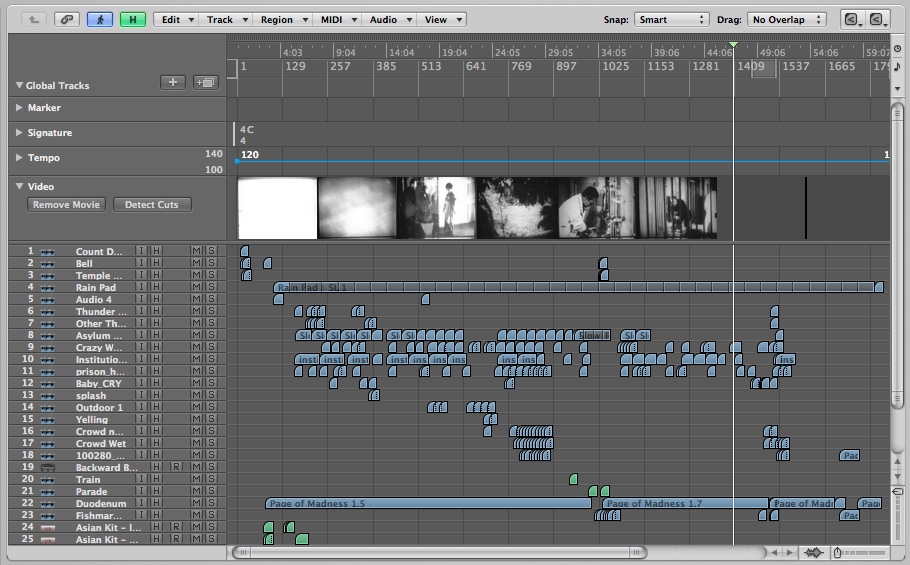Mute the Rain Pad track

196,287
